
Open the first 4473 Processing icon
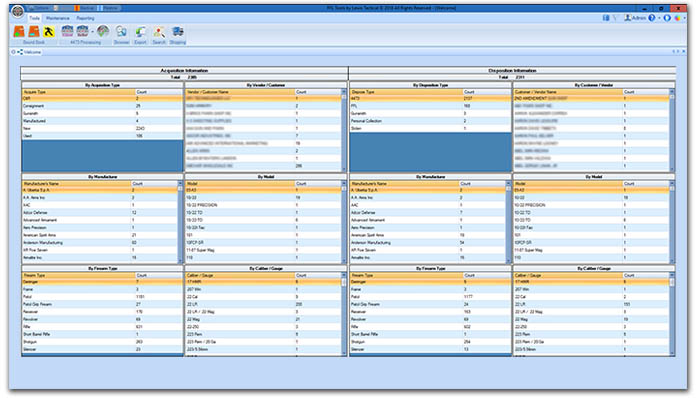pos(67,31)
